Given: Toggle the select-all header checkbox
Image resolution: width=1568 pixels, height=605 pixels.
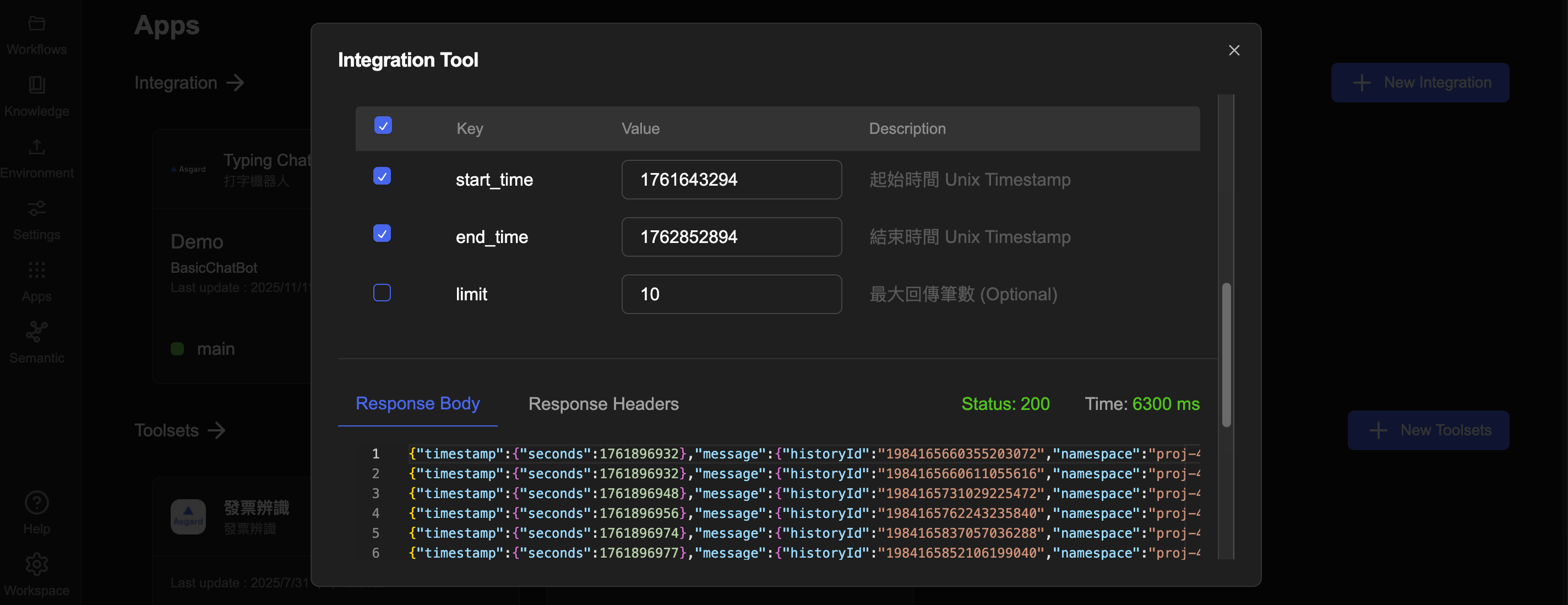Looking at the screenshot, I should tap(383, 126).
